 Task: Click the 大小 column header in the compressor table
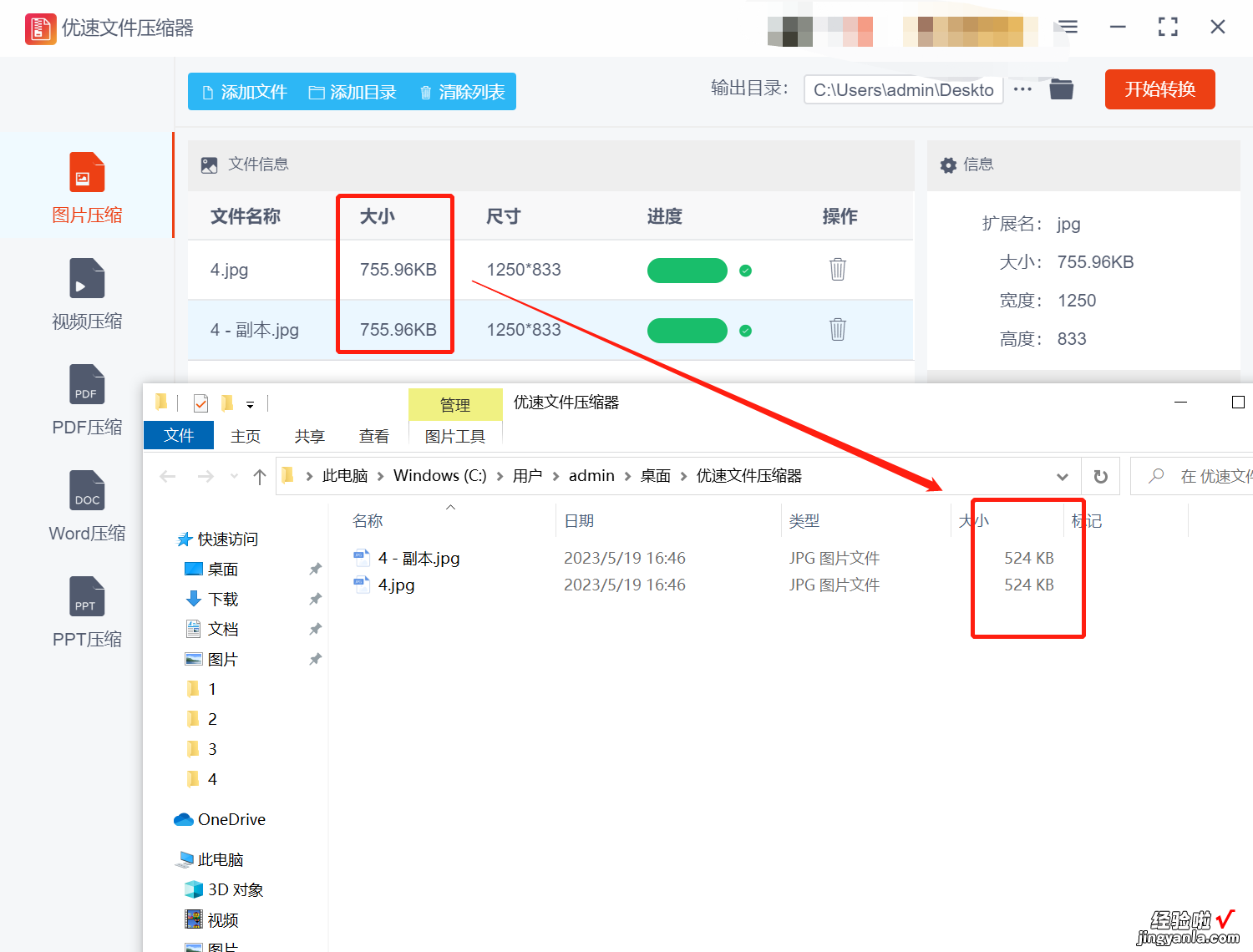[377, 216]
